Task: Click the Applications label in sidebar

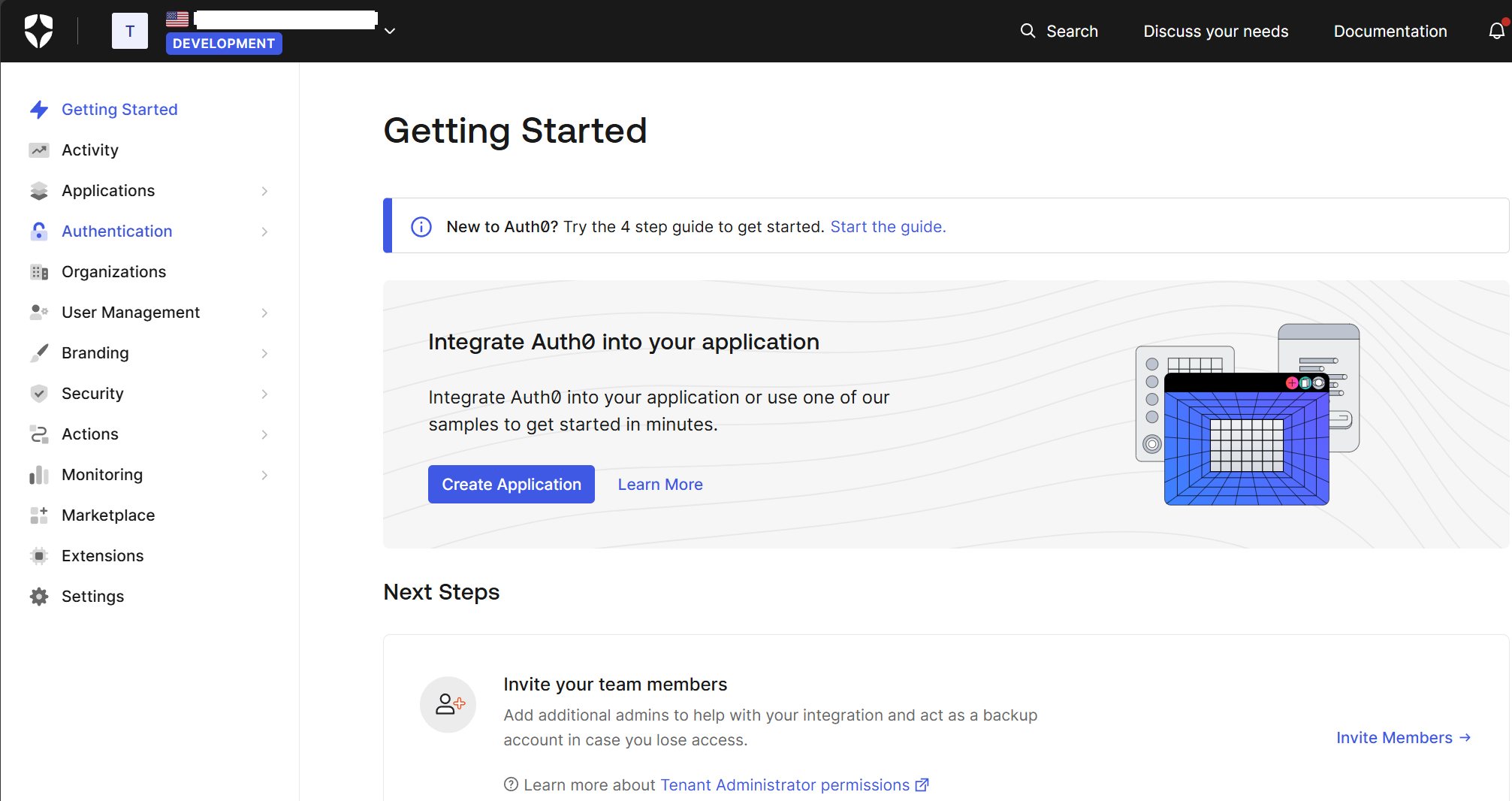Action: point(108,191)
